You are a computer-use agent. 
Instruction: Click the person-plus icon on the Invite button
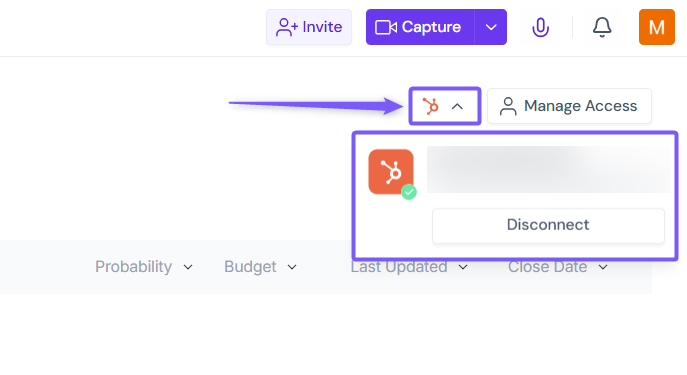tap(287, 27)
